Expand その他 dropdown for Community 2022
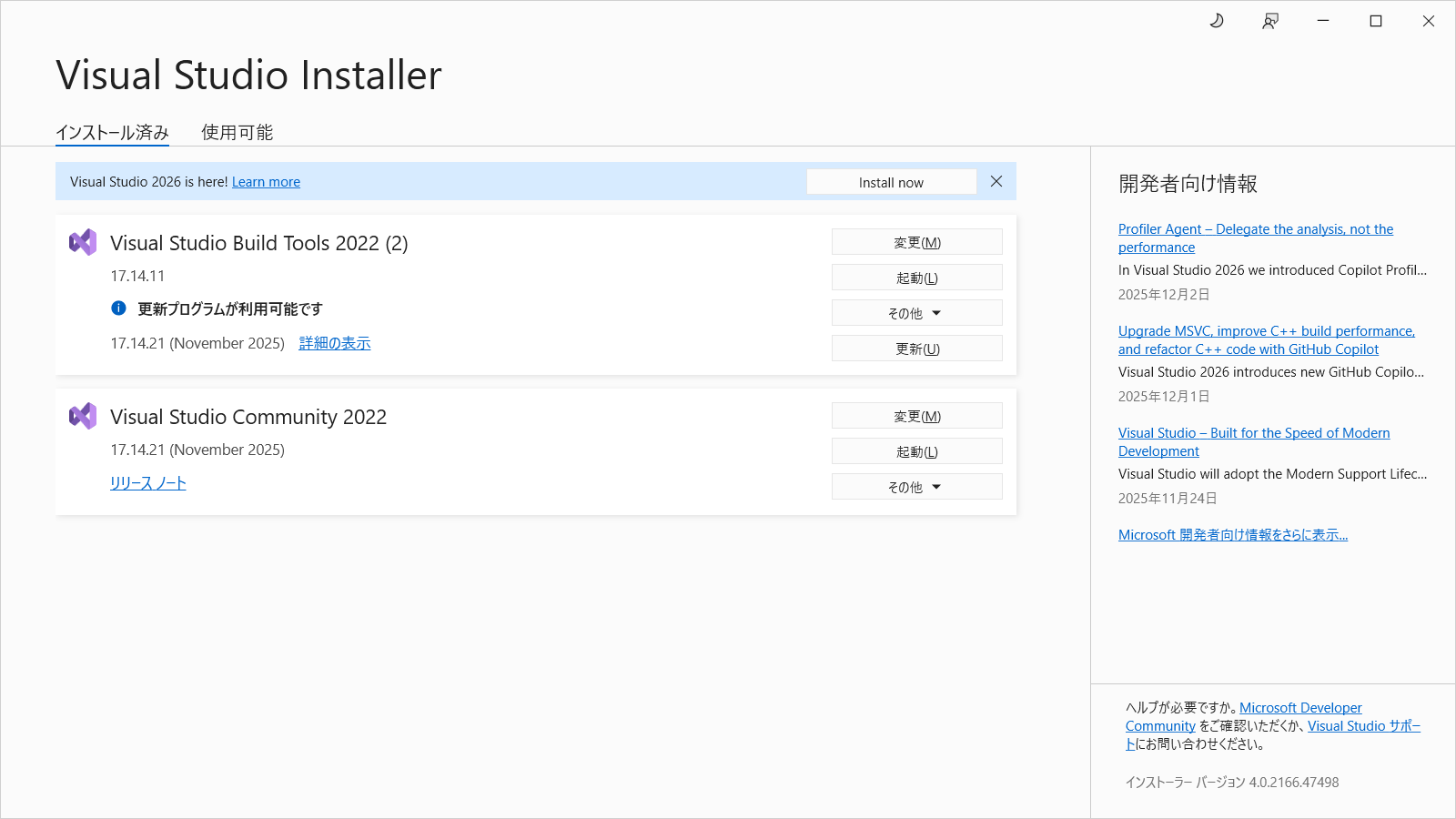Image resolution: width=1456 pixels, height=819 pixels. tap(916, 487)
